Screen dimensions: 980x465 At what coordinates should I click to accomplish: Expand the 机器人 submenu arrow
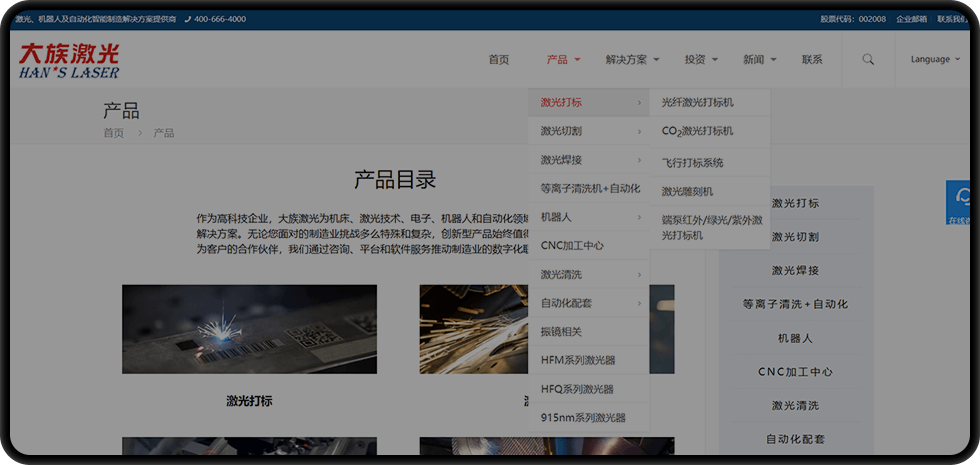coord(639,217)
